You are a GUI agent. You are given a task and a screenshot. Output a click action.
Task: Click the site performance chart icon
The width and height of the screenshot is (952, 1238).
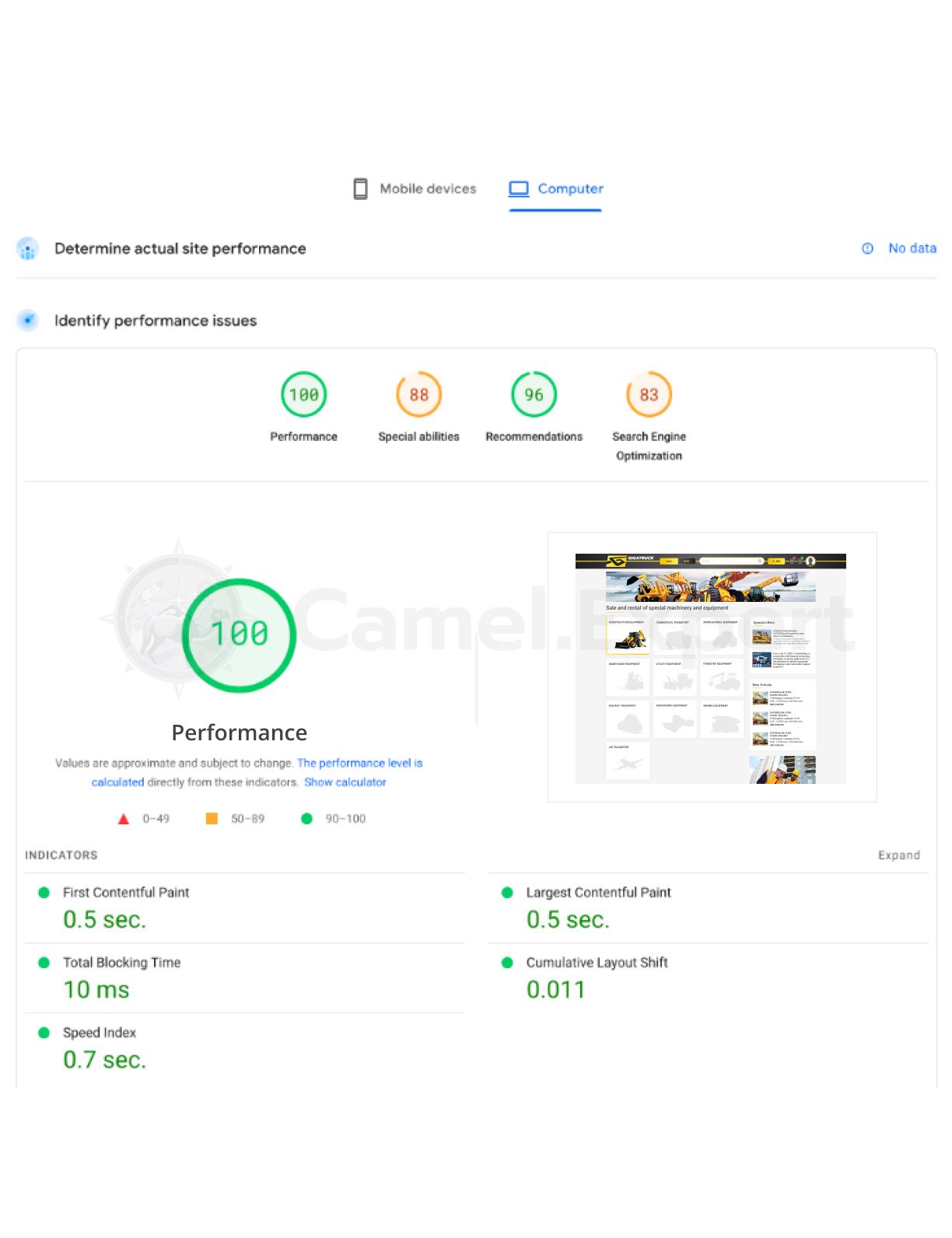(x=28, y=249)
